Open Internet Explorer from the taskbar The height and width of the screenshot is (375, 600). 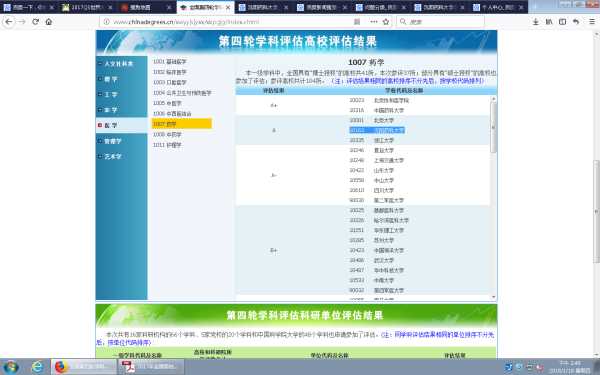(x=37, y=367)
